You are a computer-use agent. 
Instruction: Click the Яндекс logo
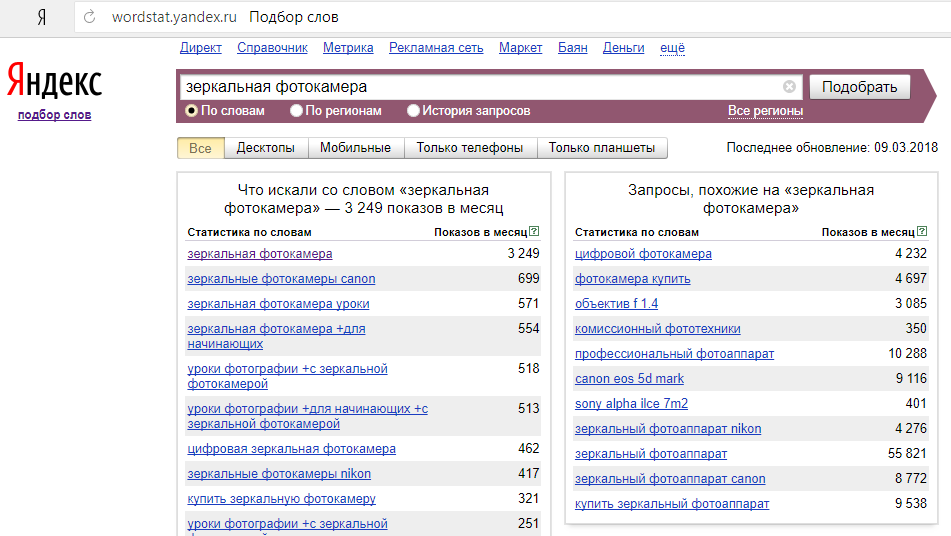[x=54, y=81]
